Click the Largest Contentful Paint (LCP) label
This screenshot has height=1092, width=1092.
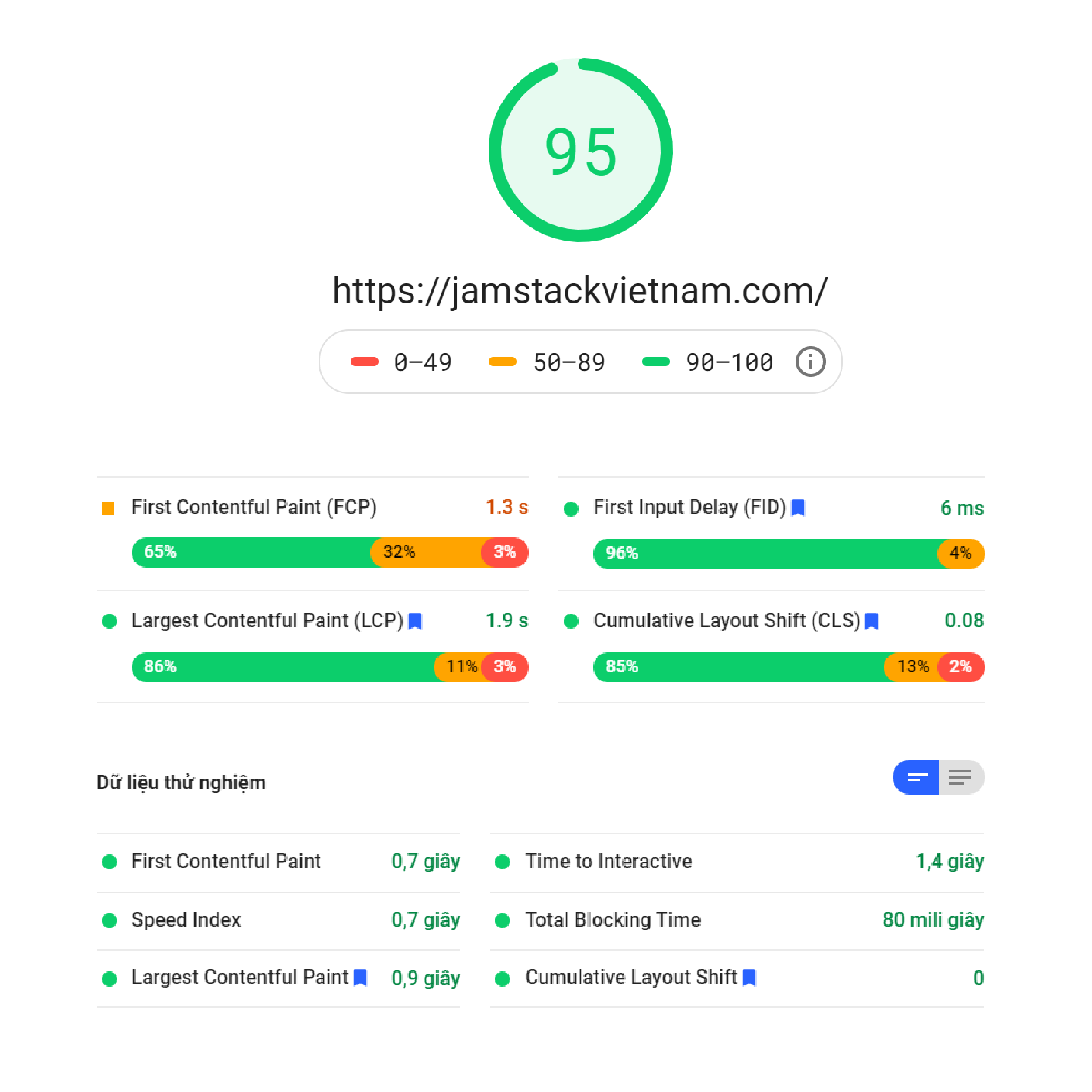[x=267, y=620]
